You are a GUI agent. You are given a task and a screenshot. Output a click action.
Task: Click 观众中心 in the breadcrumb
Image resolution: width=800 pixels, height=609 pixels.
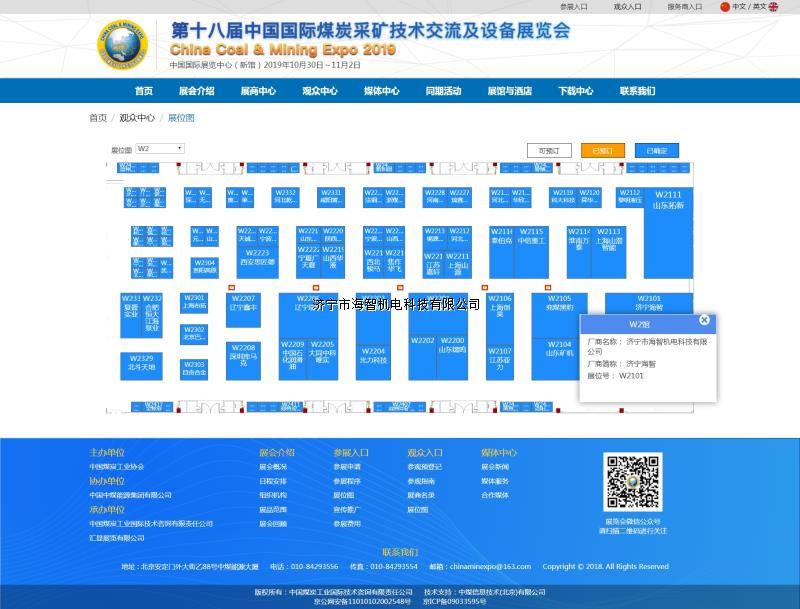click(137, 118)
